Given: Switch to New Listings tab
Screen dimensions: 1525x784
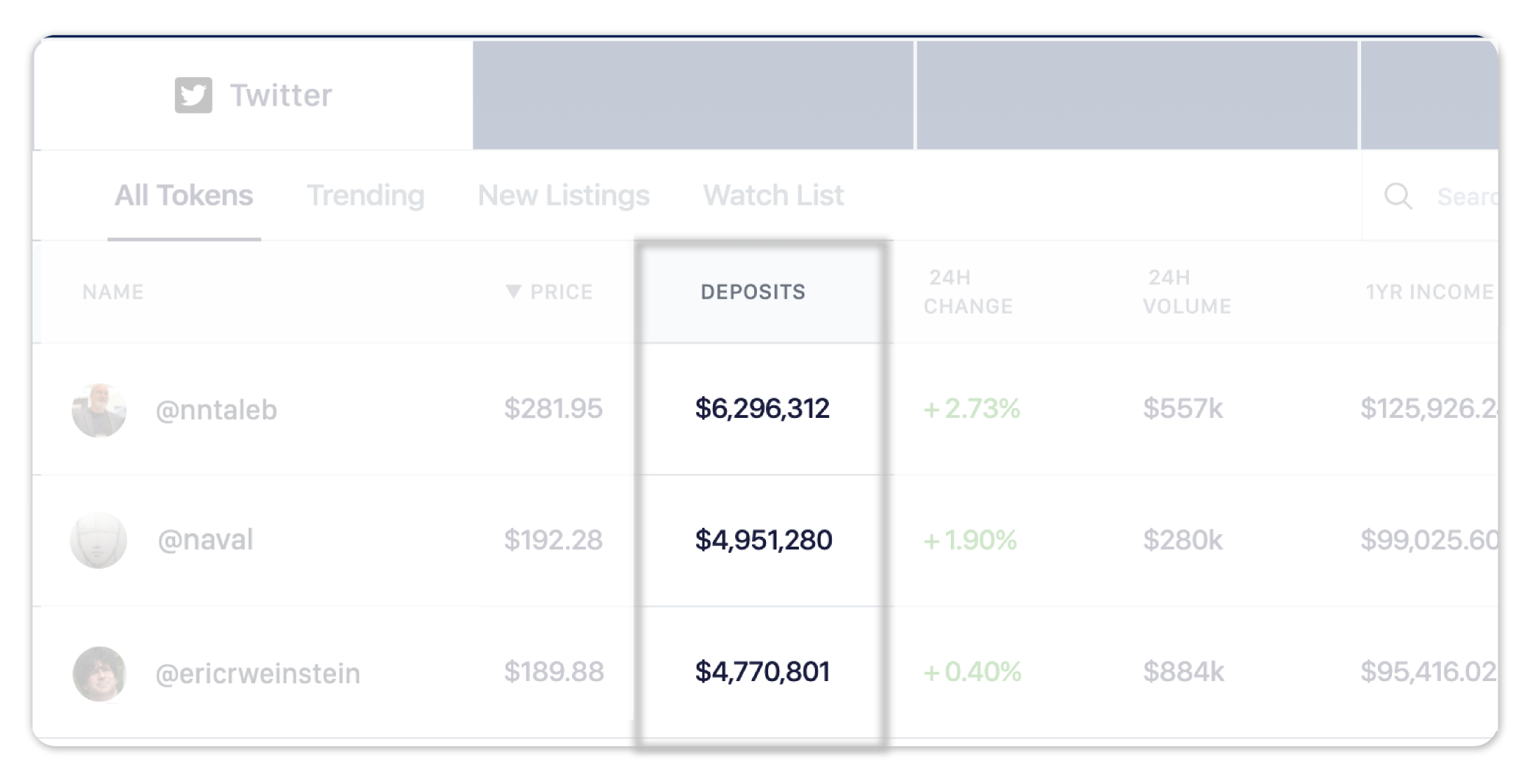Looking at the screenshot, I should [564, 195].
